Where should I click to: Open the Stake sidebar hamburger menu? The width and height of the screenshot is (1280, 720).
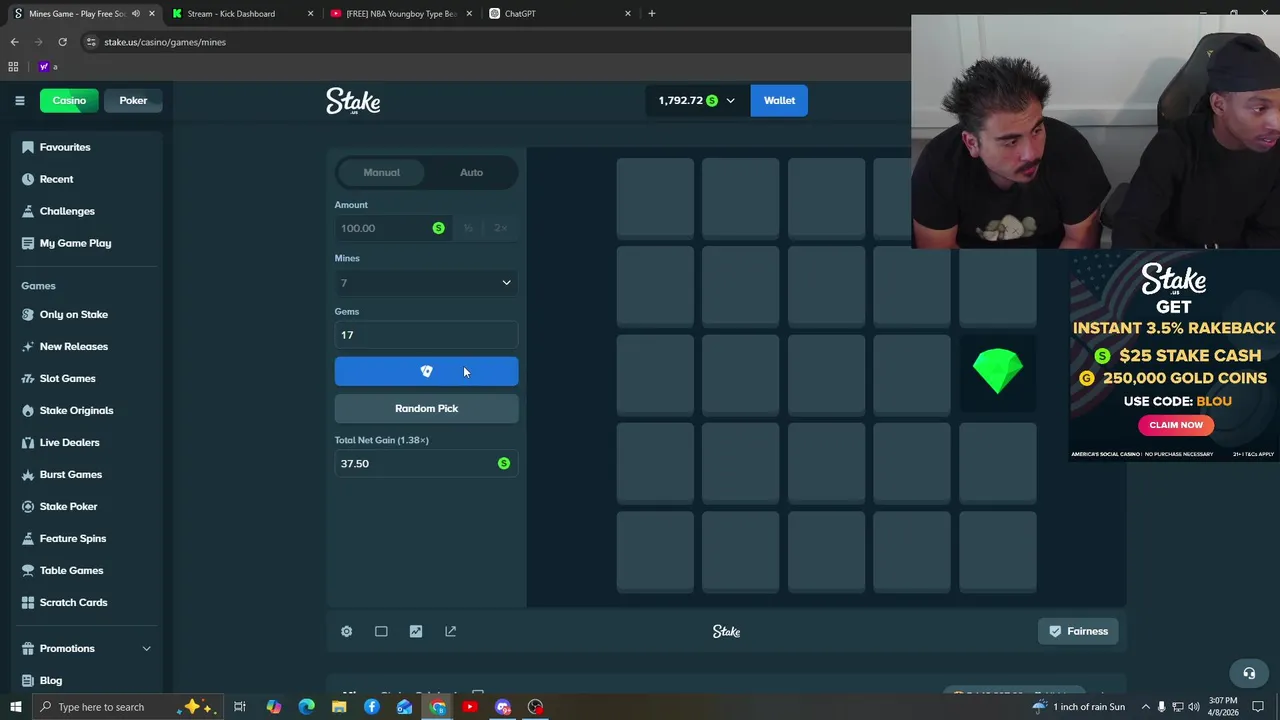coord(19,100)
